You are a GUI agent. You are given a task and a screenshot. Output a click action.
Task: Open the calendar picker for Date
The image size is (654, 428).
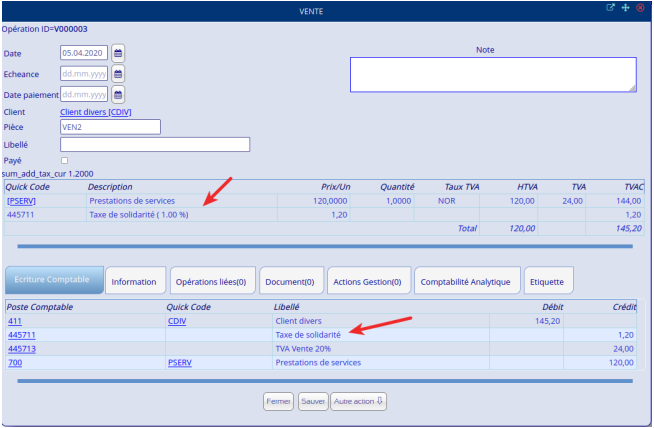[118, 52]
